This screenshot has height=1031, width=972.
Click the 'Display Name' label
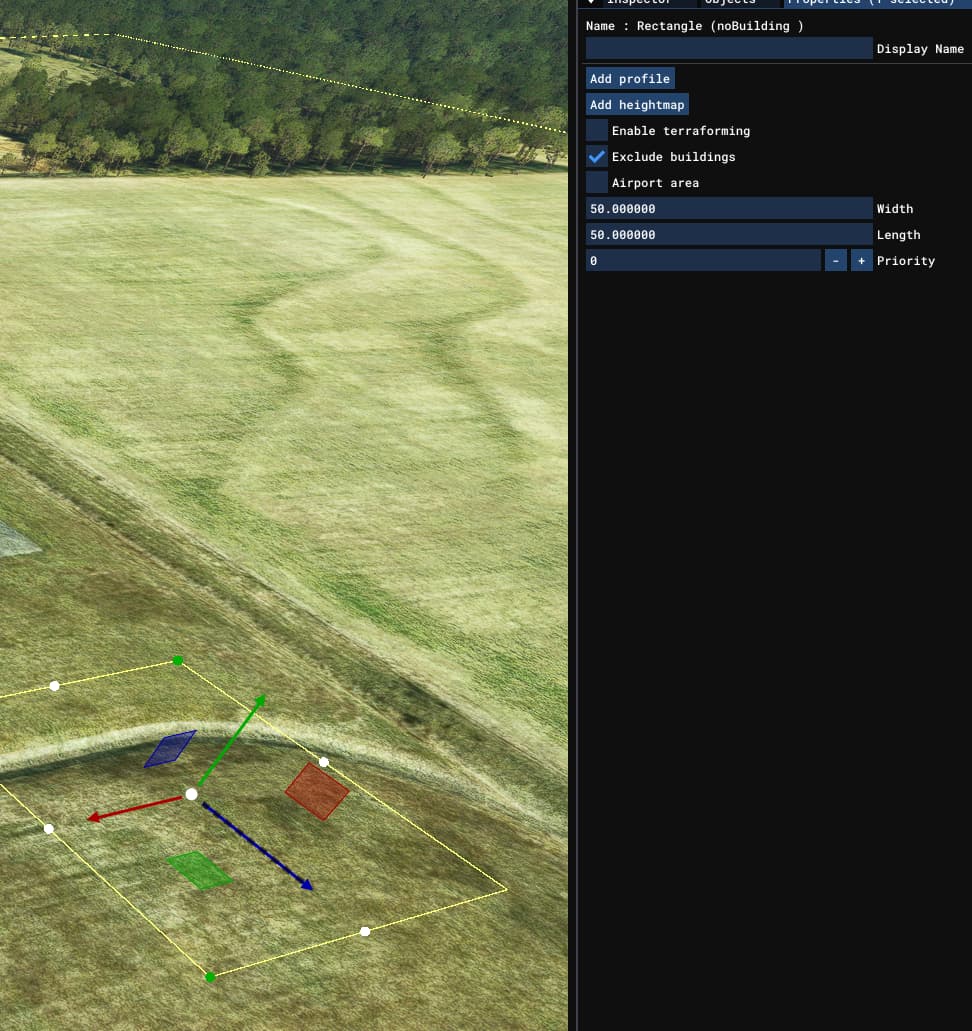(x=920, y=49)
